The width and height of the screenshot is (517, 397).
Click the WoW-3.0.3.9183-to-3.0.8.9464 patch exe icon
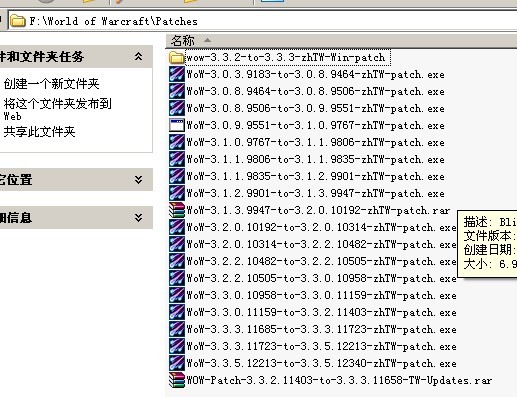tap(177, 74)
